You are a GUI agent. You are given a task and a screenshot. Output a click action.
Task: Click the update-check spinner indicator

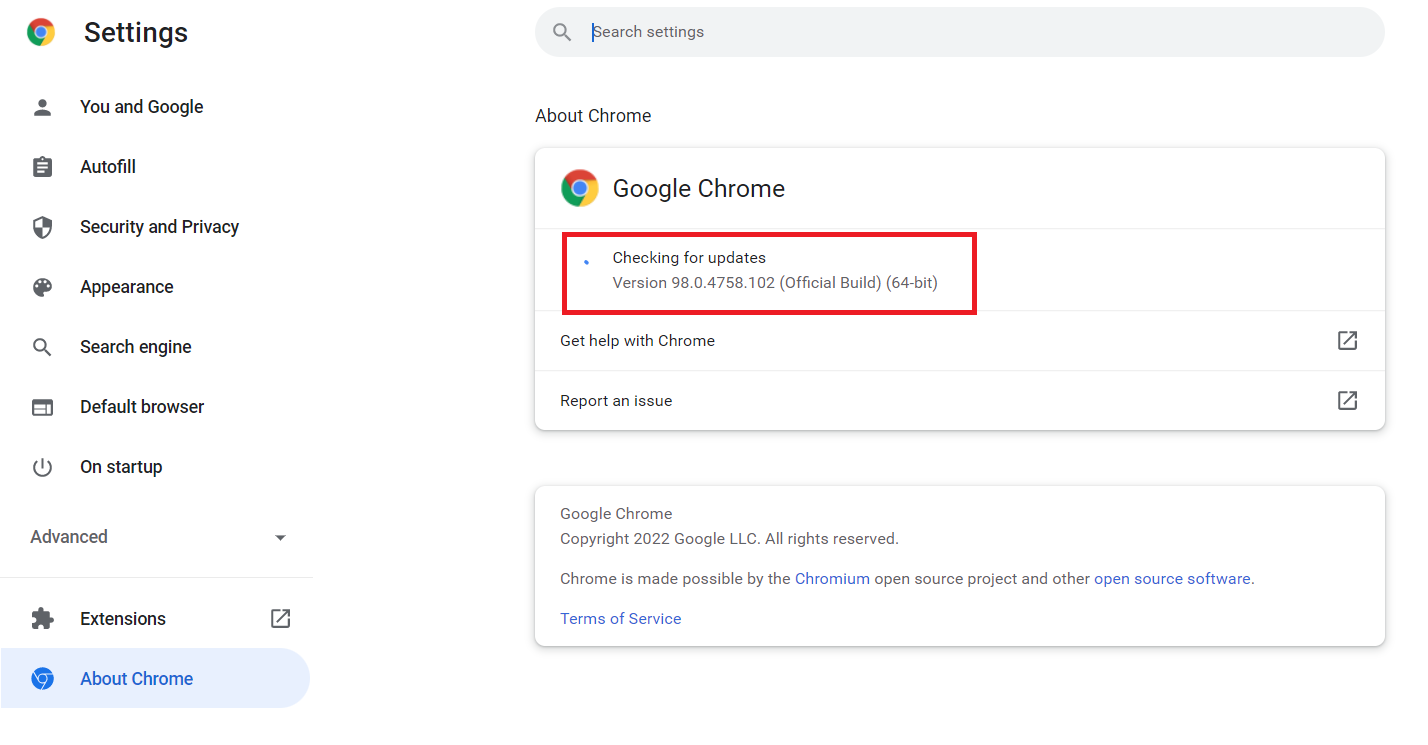point(587,262)
